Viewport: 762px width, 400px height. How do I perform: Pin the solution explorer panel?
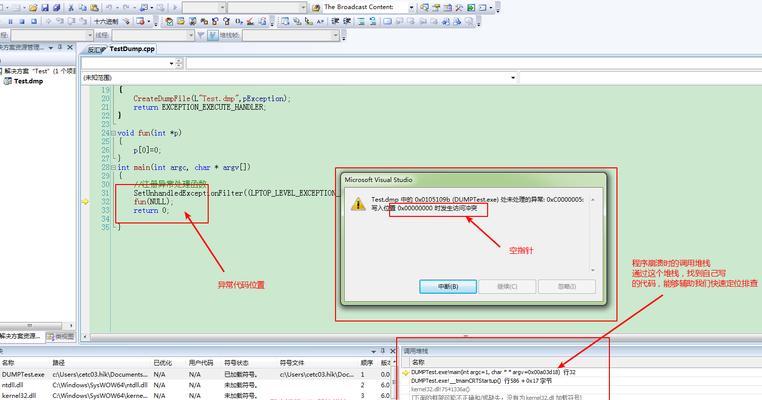tap(60, 47)
